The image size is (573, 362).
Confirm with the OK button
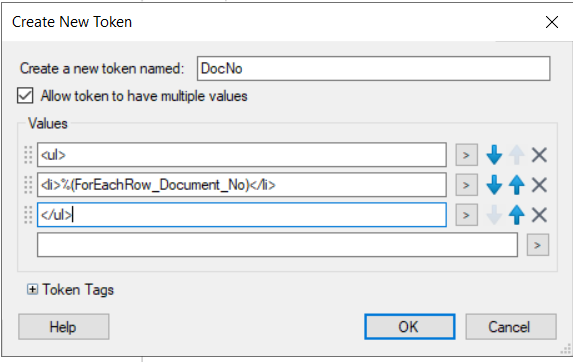pos(410,327)
